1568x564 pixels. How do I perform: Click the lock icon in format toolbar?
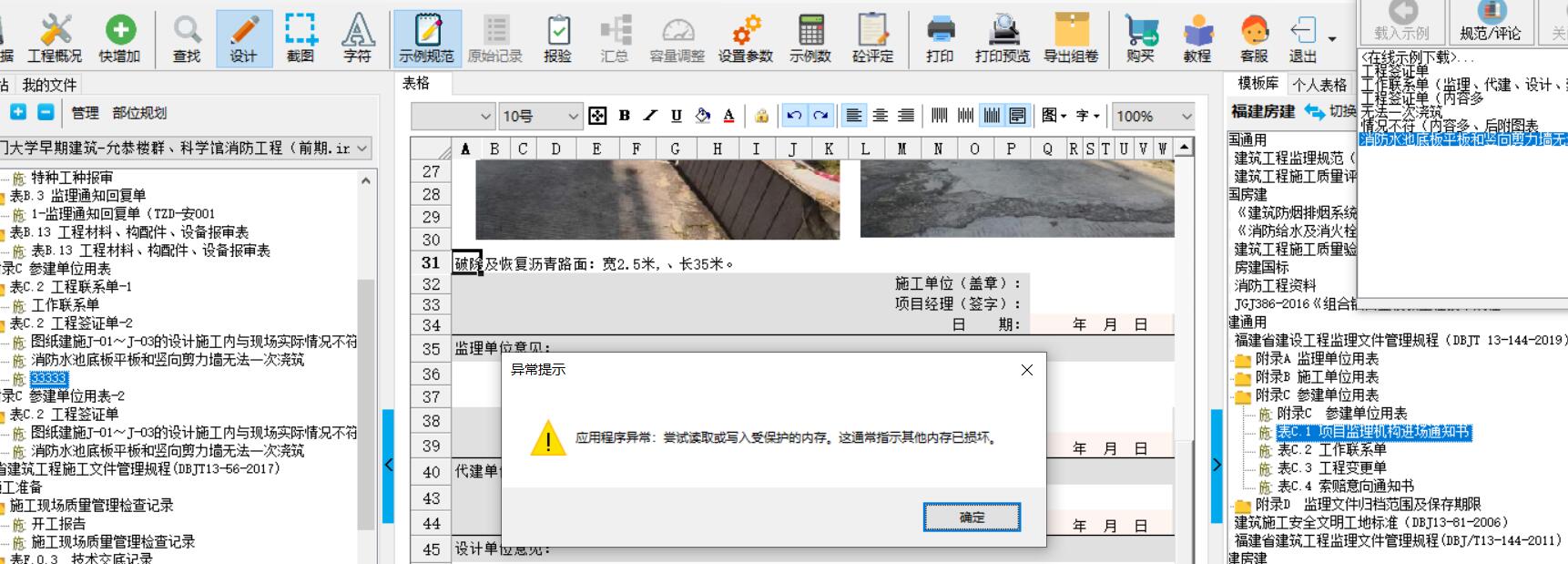point(761,116)
